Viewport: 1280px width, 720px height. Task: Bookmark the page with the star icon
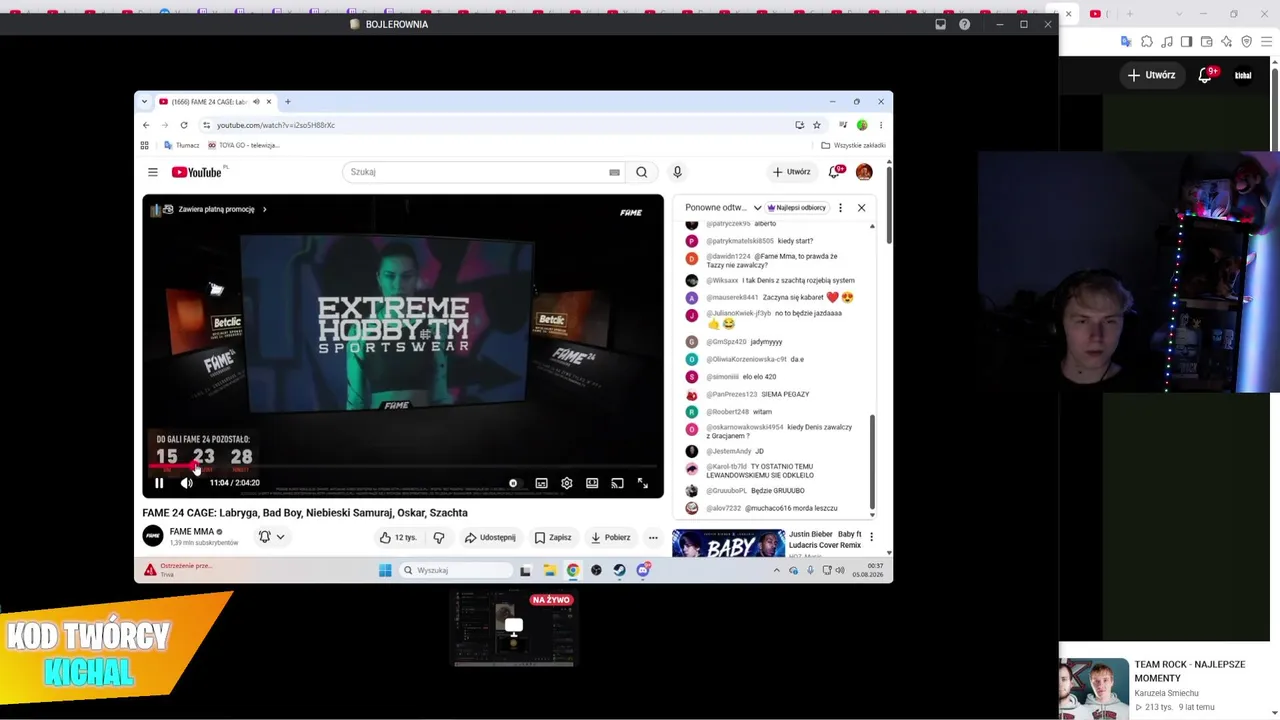coord(817,125)
